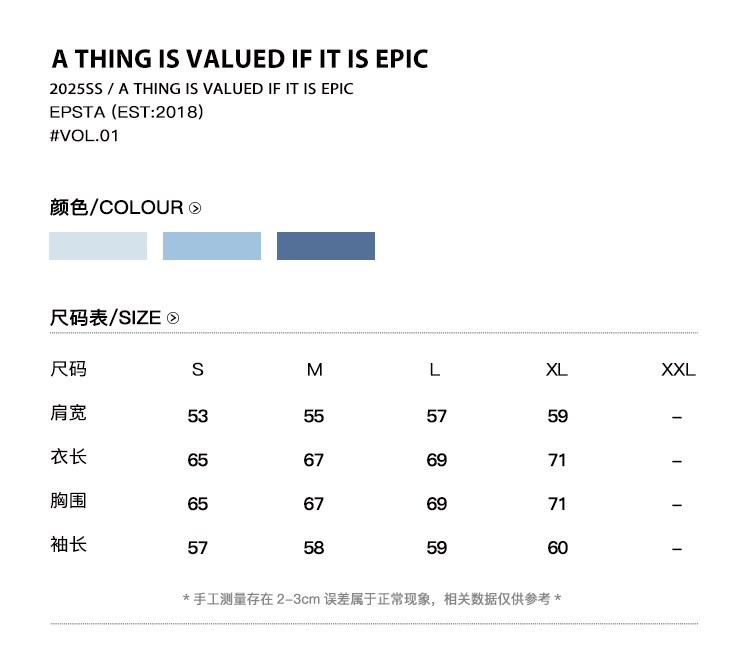750x648 pixels.
Task: Click the M size column header
Action: (x=315, y=370)
